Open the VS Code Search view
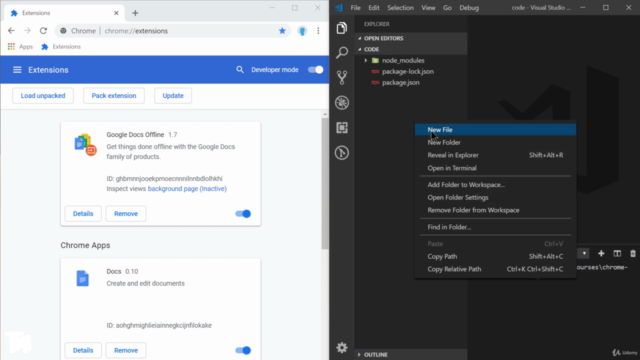The image size is (640, 360). click(x=342, y=53)
